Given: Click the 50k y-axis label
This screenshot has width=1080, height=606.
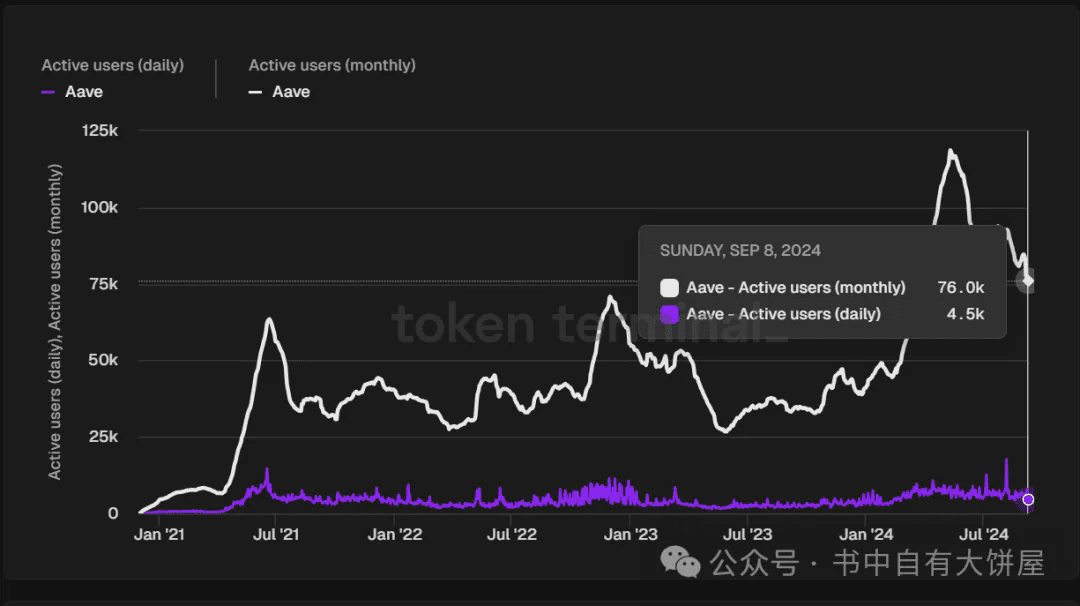Looking at the screenshot, I should tap(103, 360).
